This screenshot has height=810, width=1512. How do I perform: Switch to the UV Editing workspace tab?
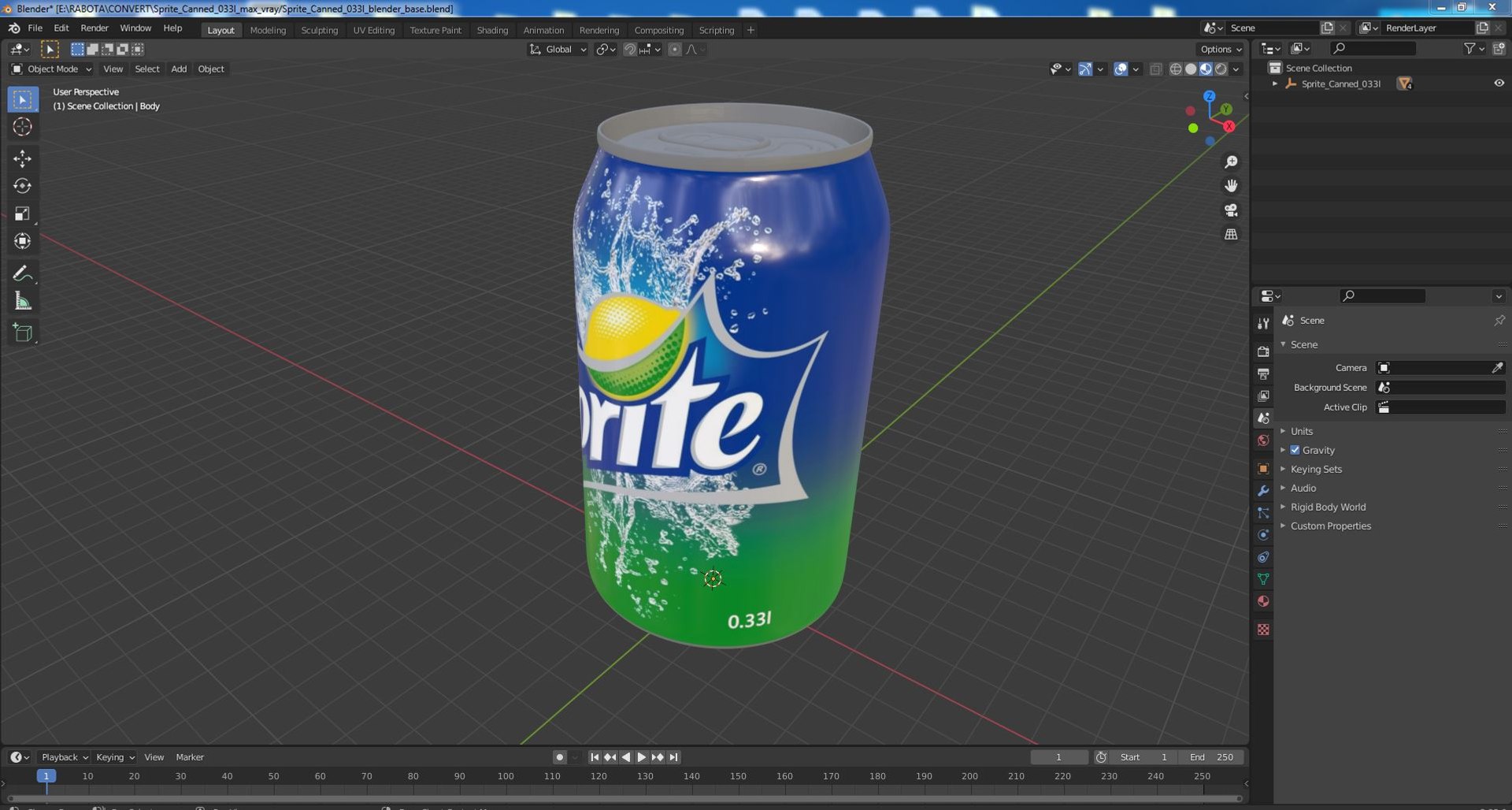[x=373, y=30]
